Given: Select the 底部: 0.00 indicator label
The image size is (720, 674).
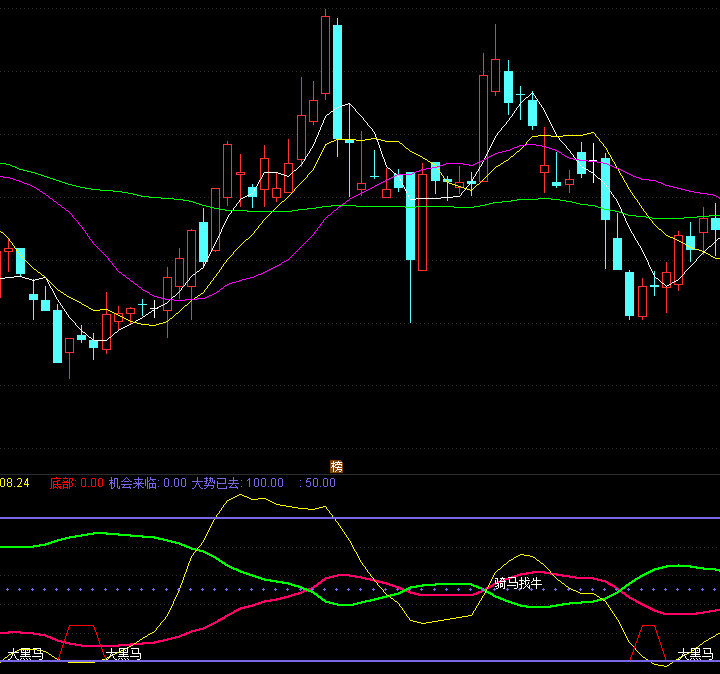Looking at the screenshot, I should pos(76,483).
